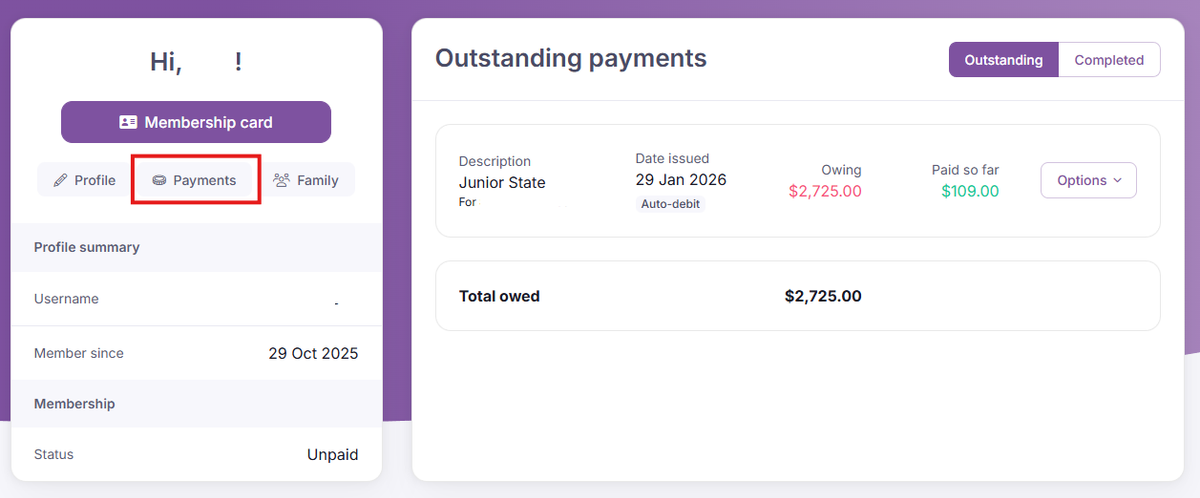The height and width of the screenshot is (498, 1200).
Task: Click the Unpaid membership status
Action: tap(332, 454)
